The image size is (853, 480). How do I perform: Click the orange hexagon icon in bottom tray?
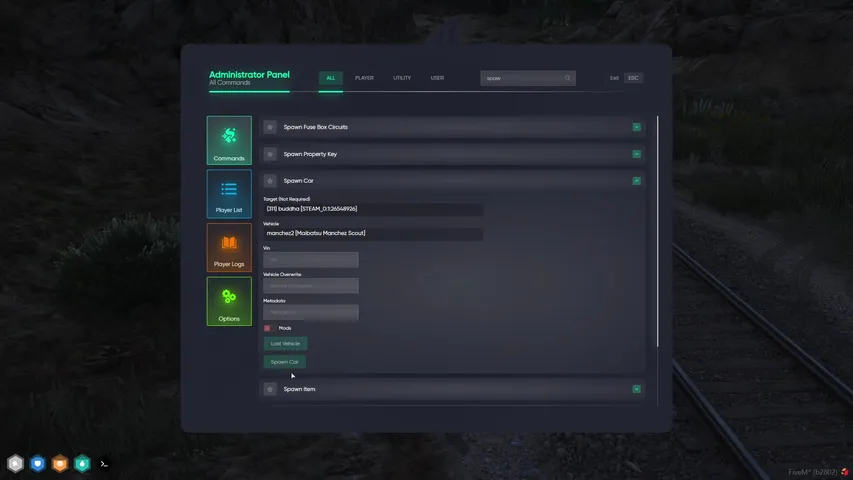[x=60, y=464]
